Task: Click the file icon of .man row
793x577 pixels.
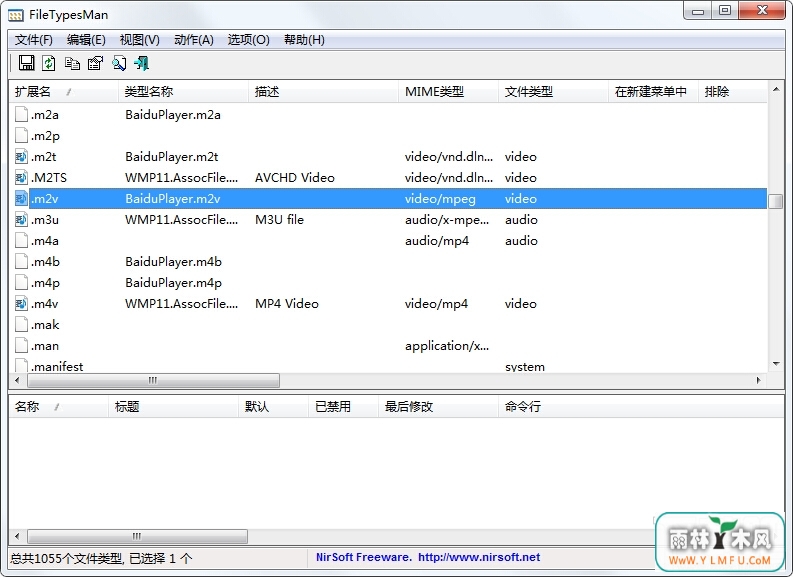Action: tap(21, 345)
